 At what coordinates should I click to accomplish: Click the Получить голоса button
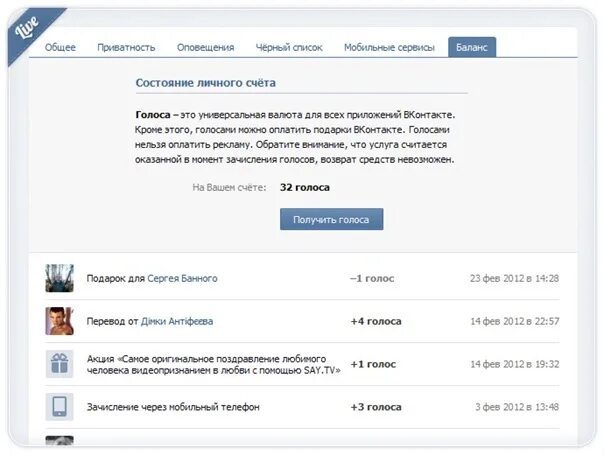pyautogui.click(x=331, y=219)
